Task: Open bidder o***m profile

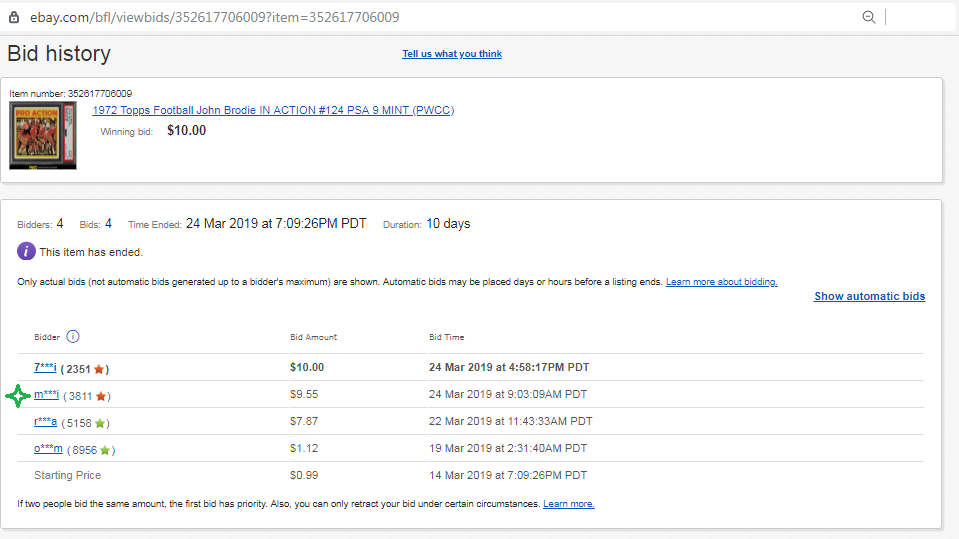Action: [48, 449]
